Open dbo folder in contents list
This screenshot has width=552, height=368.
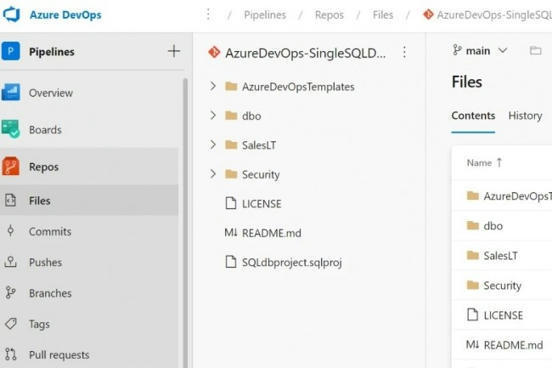pyautogui.click(x=493, y=226)
